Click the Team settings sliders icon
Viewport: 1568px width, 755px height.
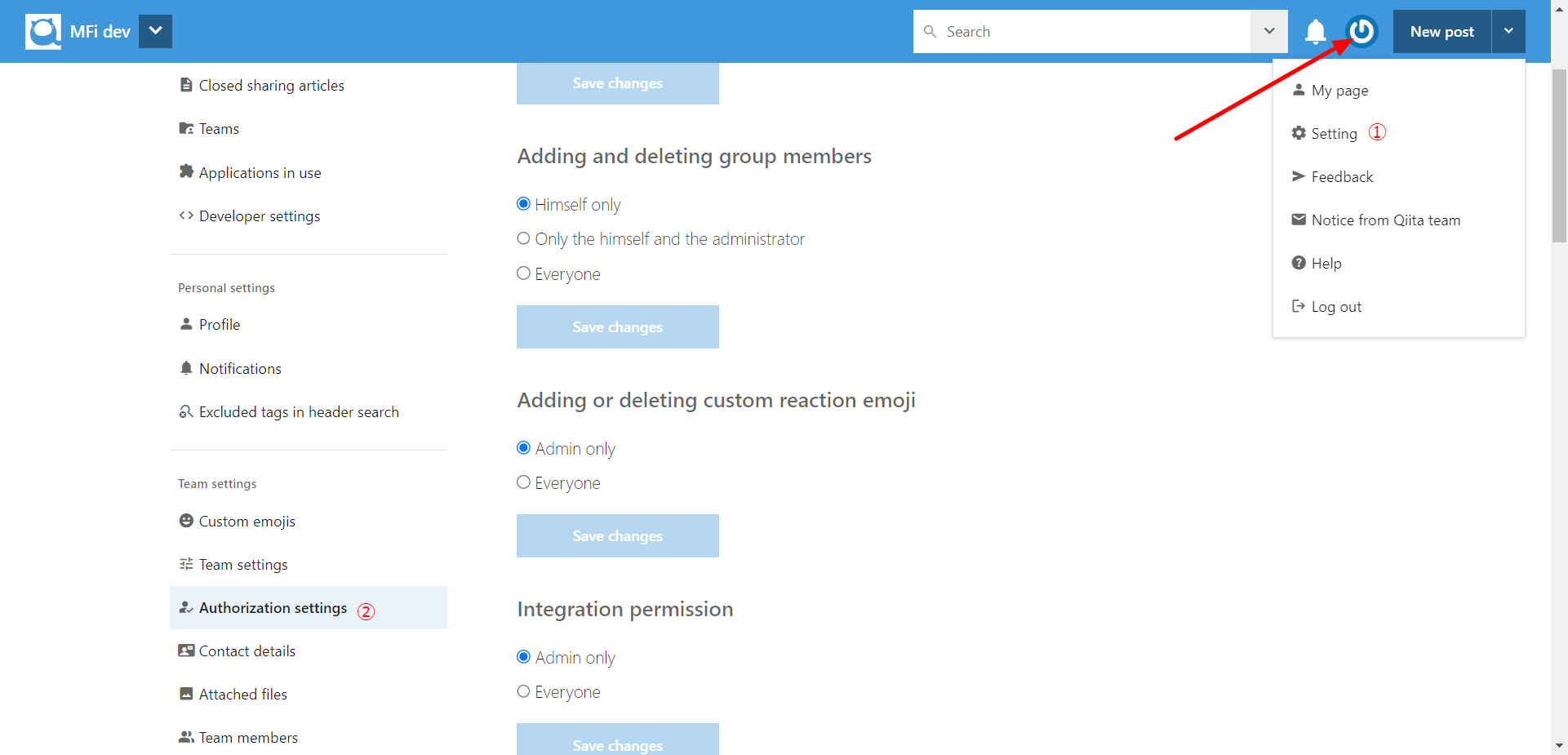(x=186, y=564)
